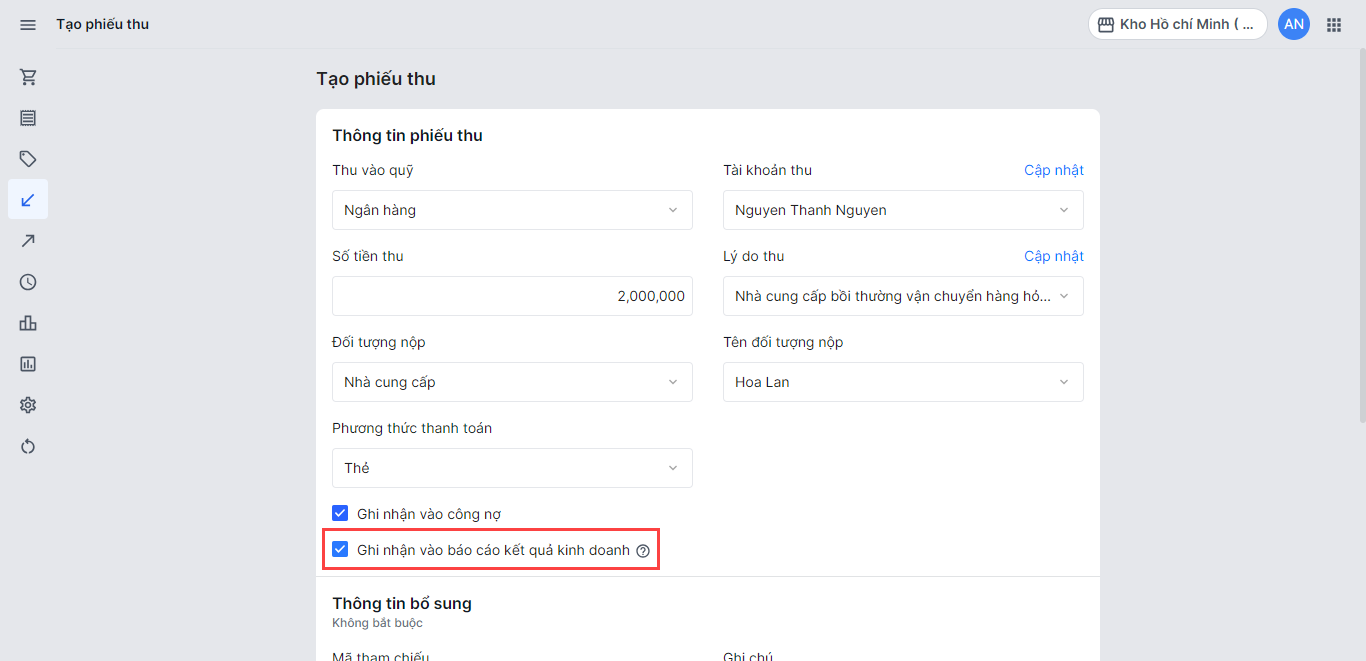This screenshot has height=661, width=1366.
Task: Click the price tag sidebar icon
Action: (28, 159)
